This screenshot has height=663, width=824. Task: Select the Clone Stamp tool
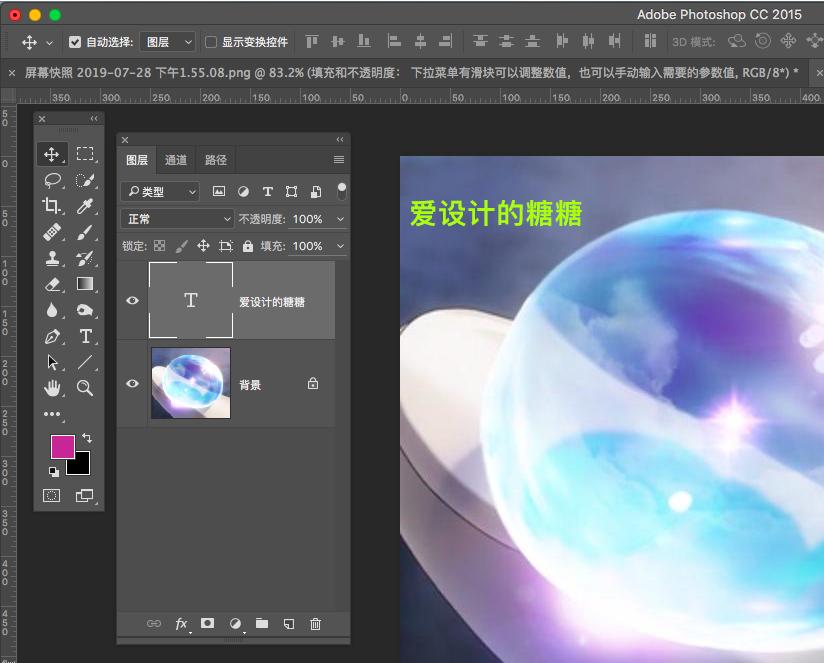coord(53,258)
